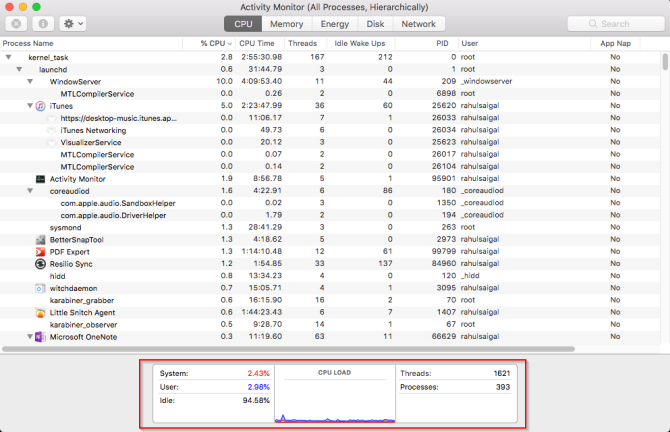Click the CPU LOAD graph
Screen dimensions: 670x432
coord(335,394)
